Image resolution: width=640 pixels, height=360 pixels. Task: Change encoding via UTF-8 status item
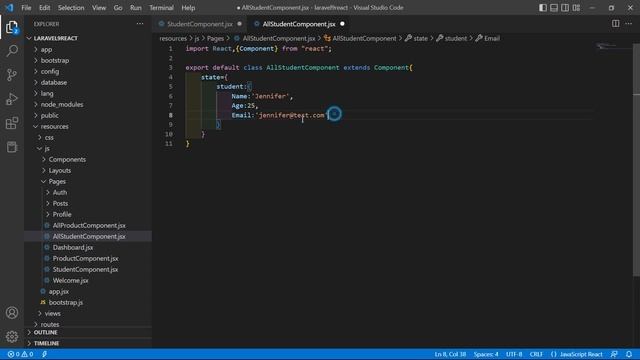pos(514,354)
